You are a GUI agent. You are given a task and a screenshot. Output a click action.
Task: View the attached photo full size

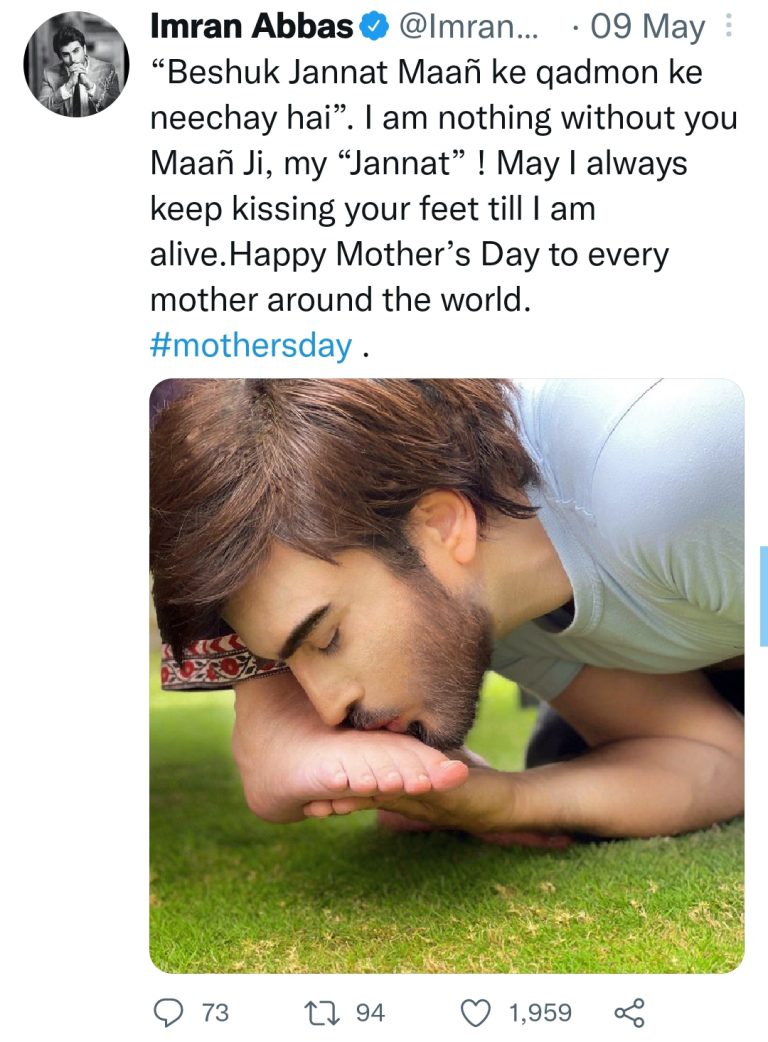pos(446,675)
